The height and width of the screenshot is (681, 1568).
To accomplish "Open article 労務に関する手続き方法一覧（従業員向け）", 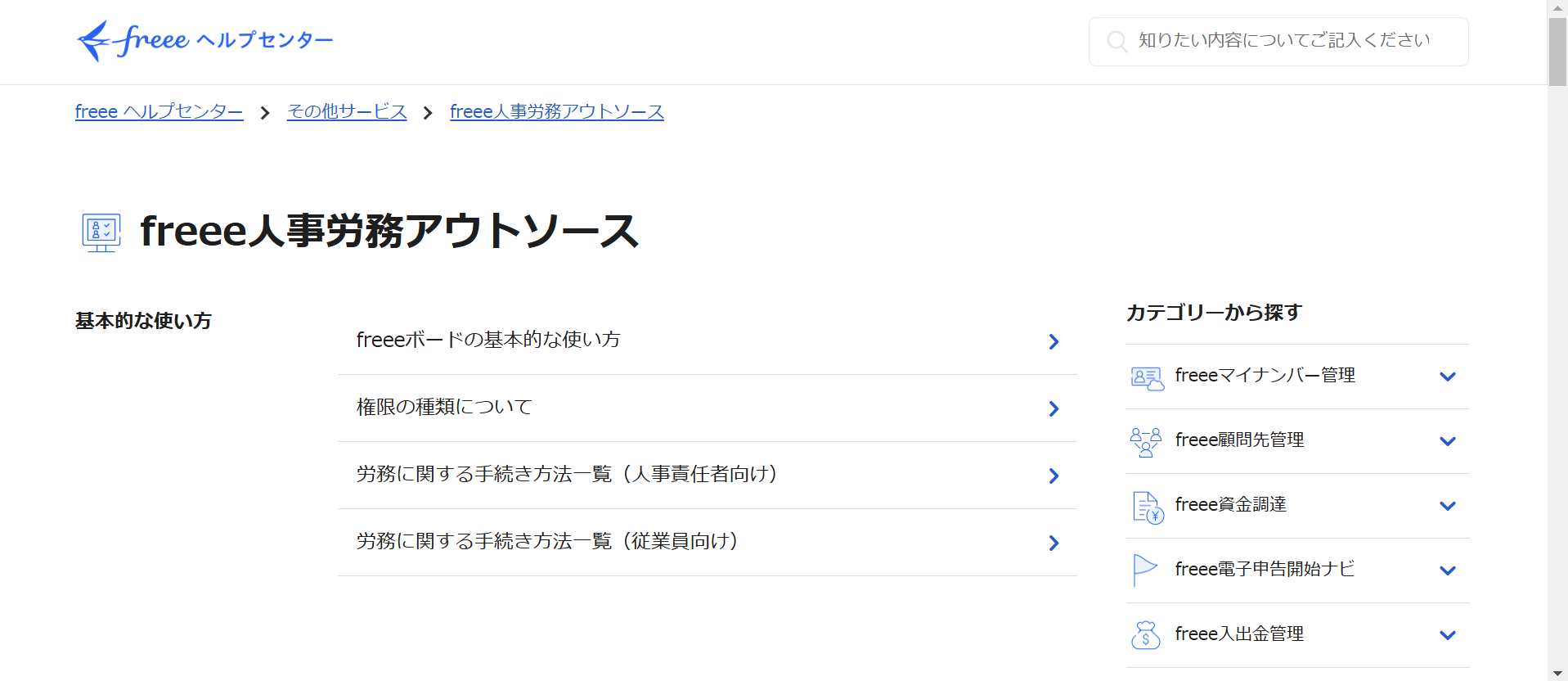I will pos(708,543).
